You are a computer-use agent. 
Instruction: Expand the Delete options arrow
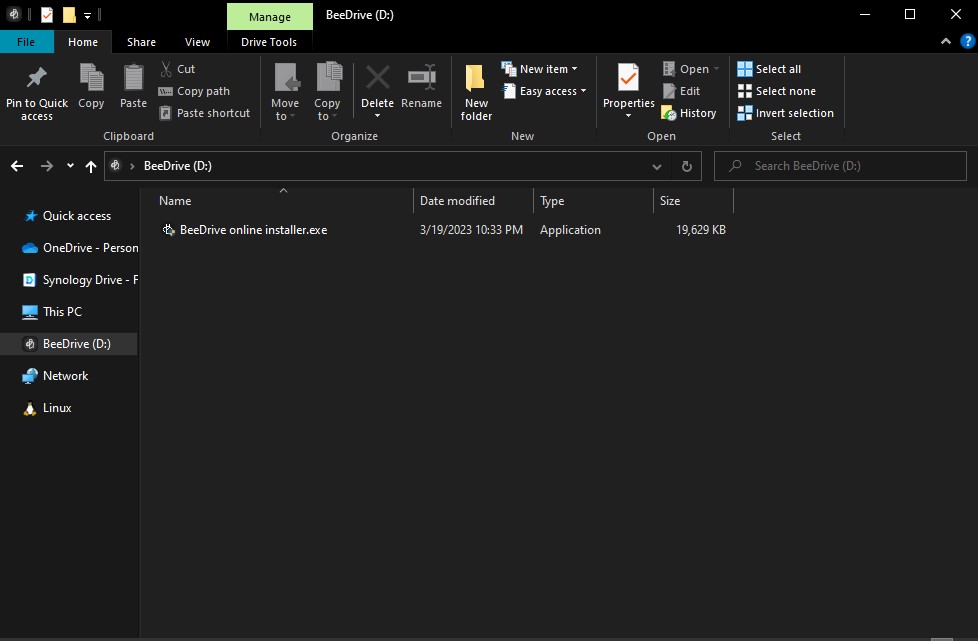coord(377,116)
